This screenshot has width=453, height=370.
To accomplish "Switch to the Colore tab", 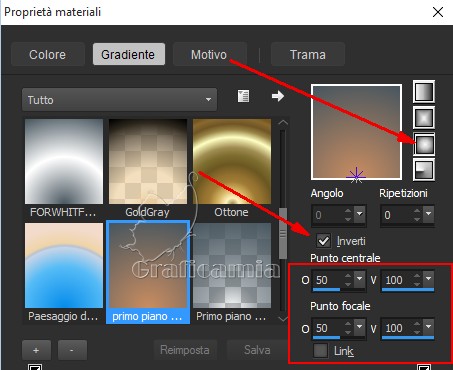I will (x=48, y=54).
